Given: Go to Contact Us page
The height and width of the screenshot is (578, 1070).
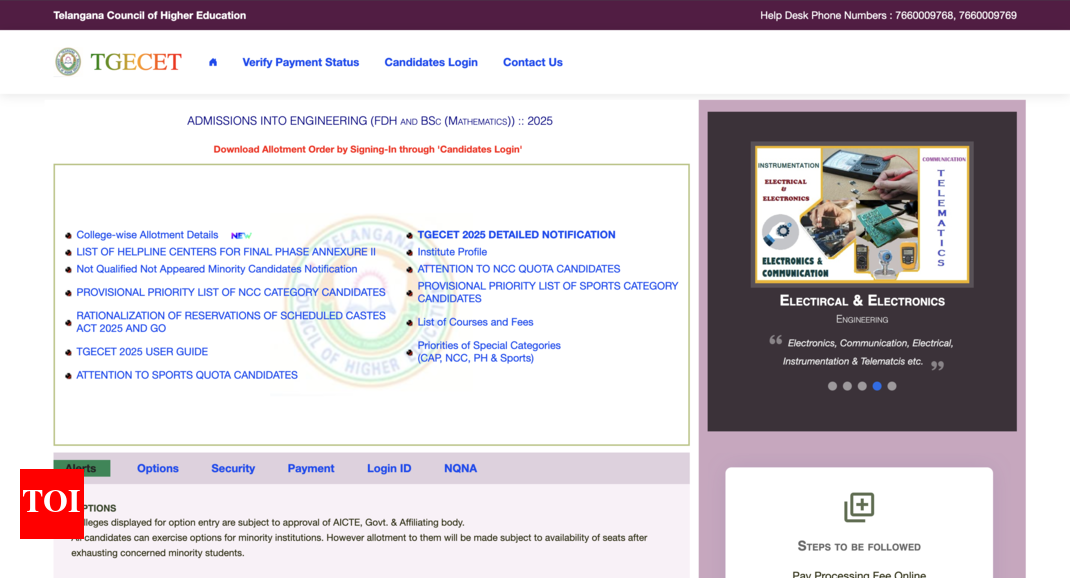Looking at the screenshot, I should pos(533,62).
